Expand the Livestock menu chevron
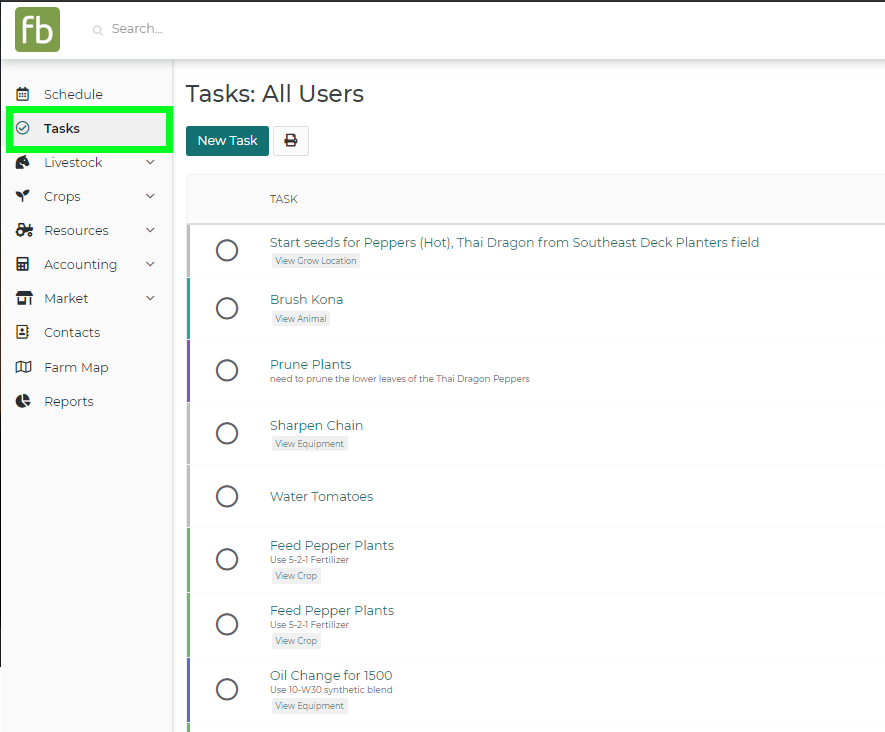This screenshot has width=885, height=732. (x=150, y=162)
